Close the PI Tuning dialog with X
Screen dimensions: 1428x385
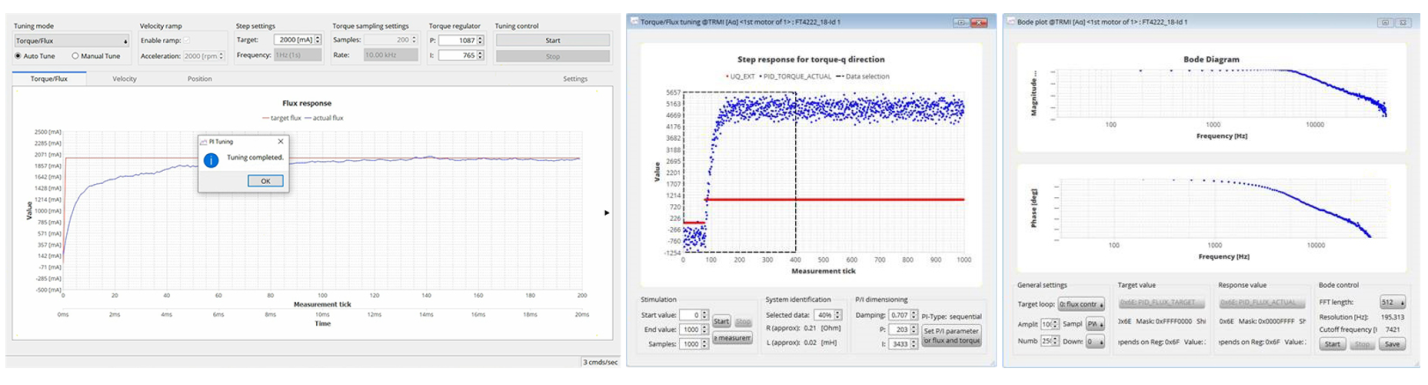[x=280, y=142]
